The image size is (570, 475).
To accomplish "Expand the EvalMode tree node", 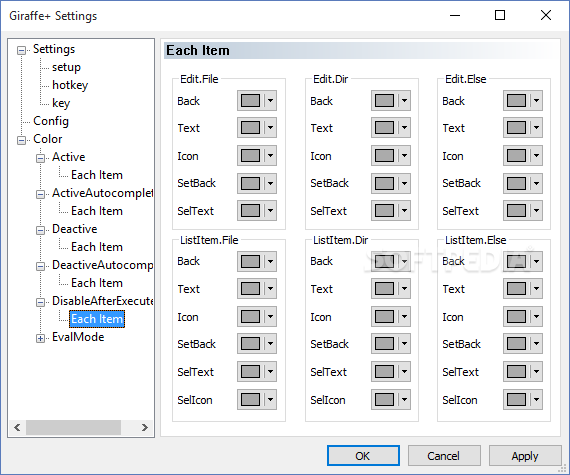I will point(40,338).
